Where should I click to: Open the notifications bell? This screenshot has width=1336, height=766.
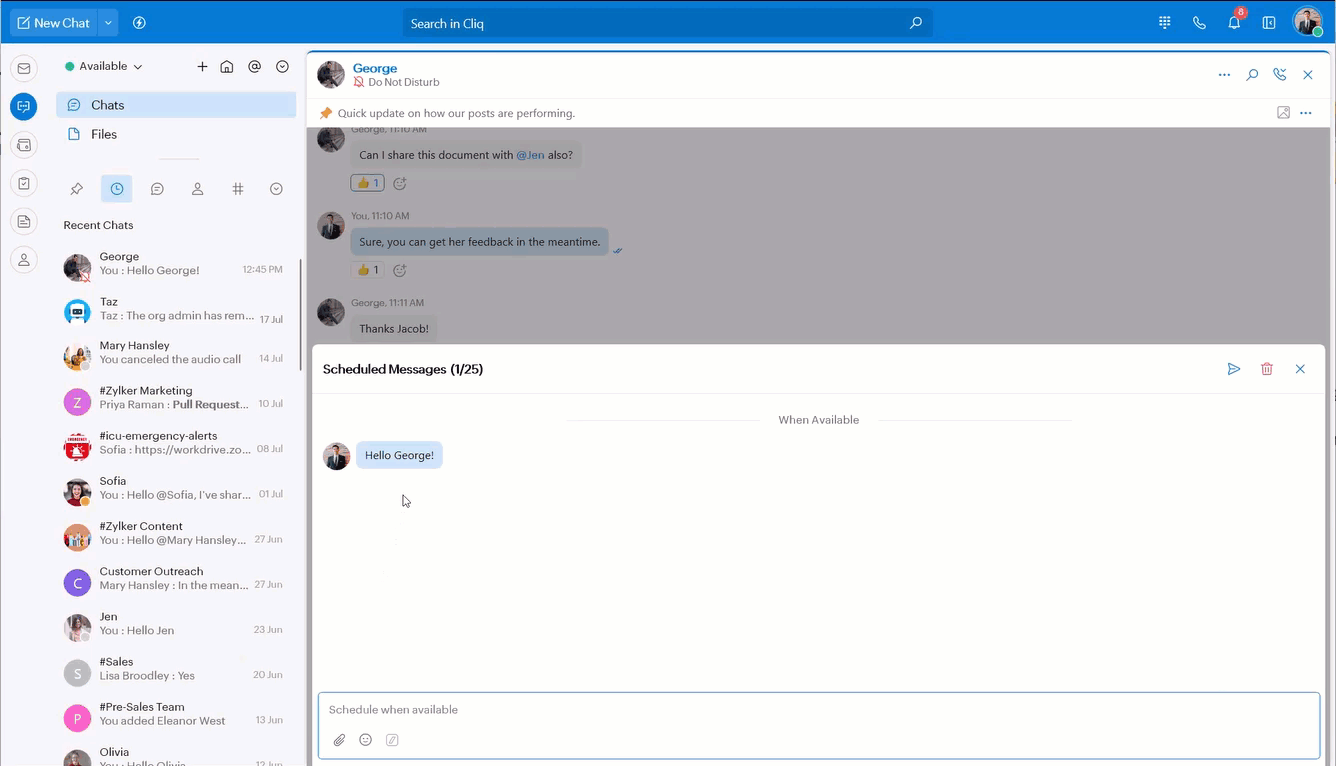point(1234,23)
